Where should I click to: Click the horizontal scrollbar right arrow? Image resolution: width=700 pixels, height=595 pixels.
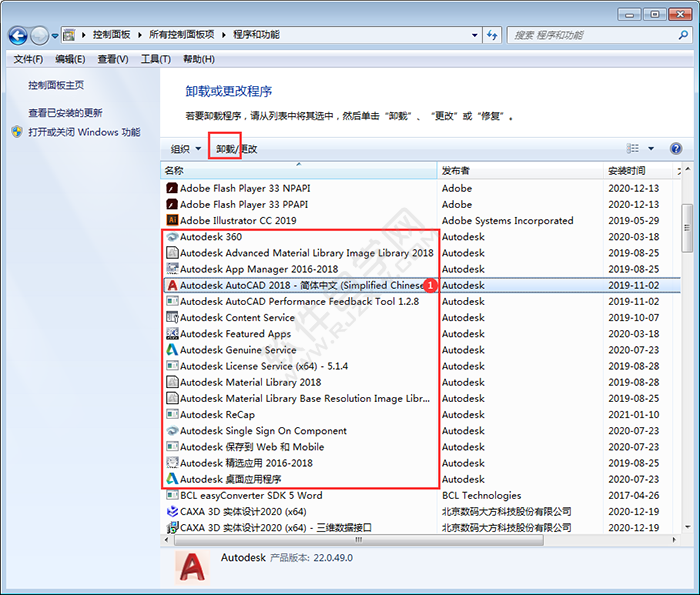674,540
